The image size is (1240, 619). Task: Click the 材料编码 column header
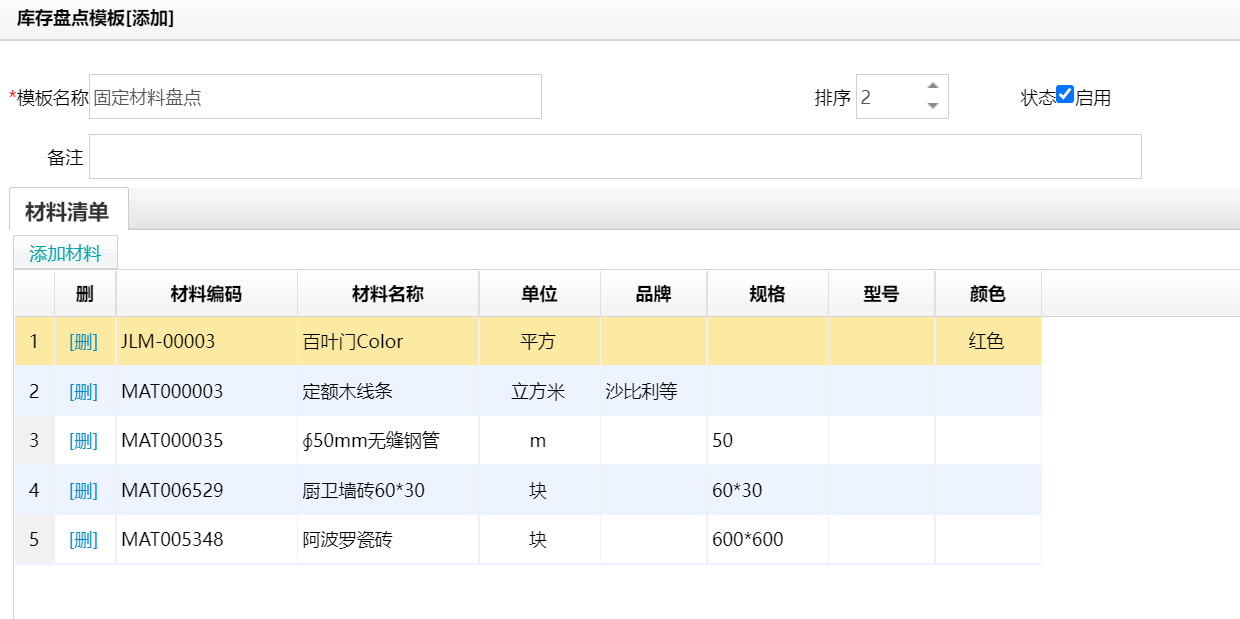point(206,294)
